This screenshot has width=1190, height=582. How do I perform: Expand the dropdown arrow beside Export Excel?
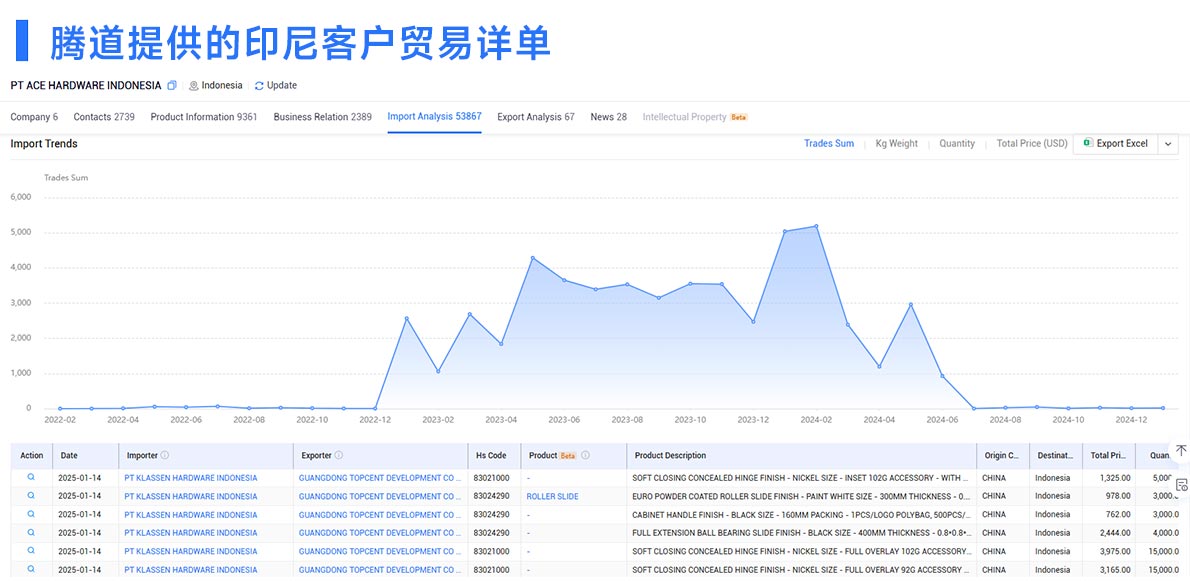click(x=1168, y=143)
